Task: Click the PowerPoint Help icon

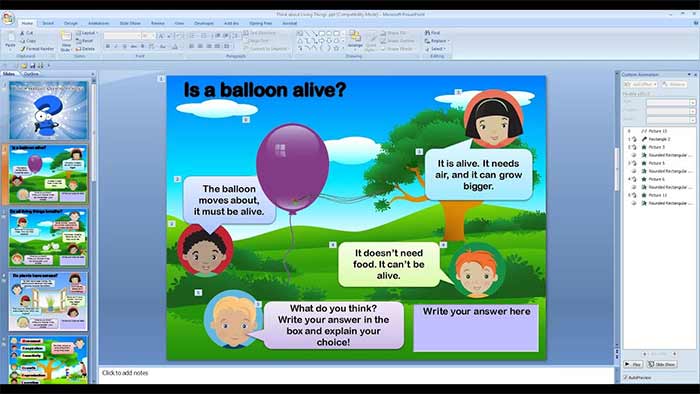Action: pos(696,23)
